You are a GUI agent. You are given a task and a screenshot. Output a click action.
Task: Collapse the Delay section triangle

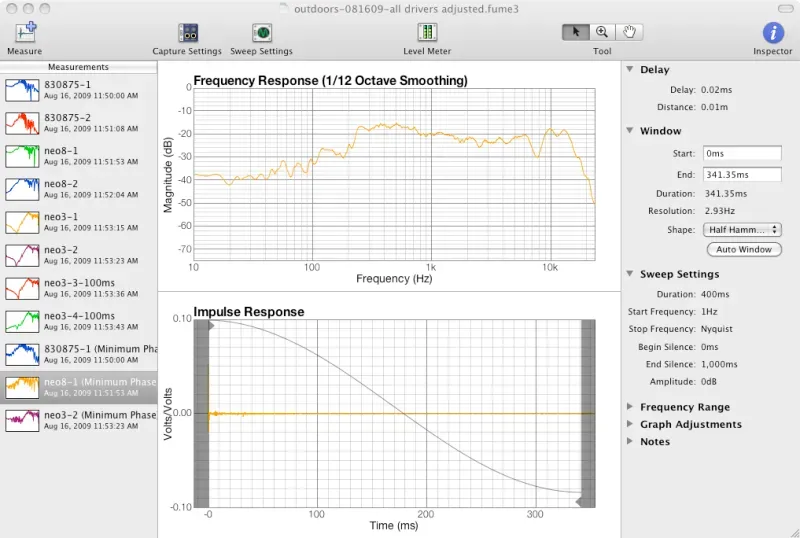(x=630, y=69)
